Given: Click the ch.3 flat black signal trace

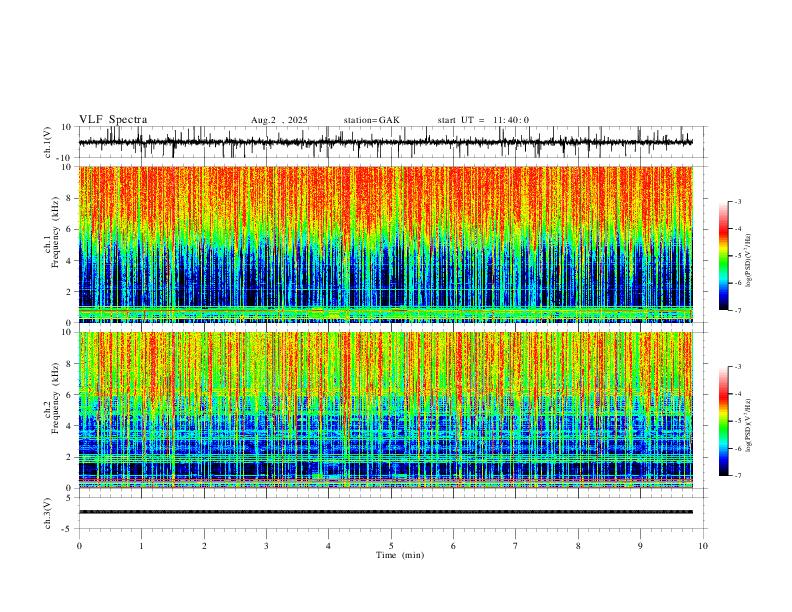Looking at the screenshot, I should (x=386, y=512).
